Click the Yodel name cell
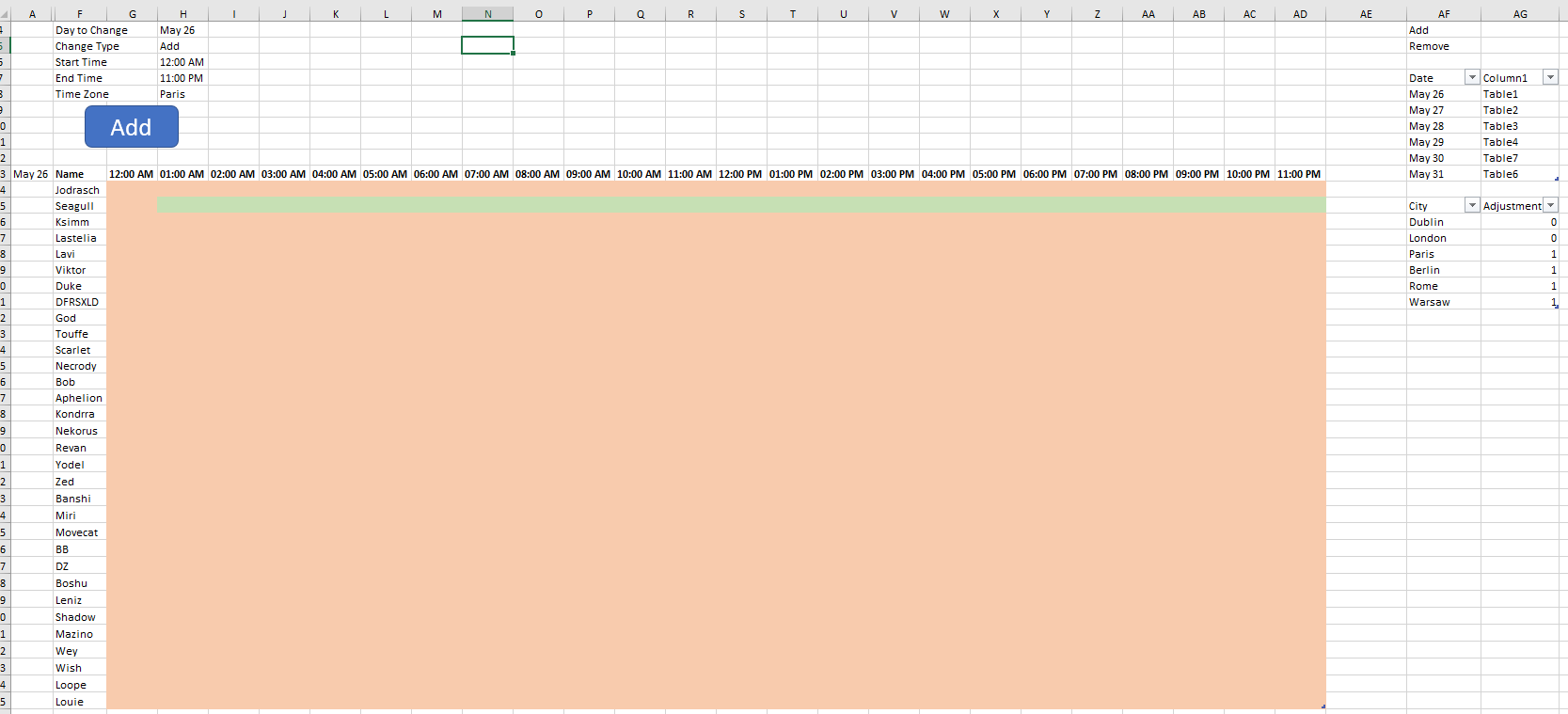The width and height of the screenshot is (1568, 714). tap(80, 465)
